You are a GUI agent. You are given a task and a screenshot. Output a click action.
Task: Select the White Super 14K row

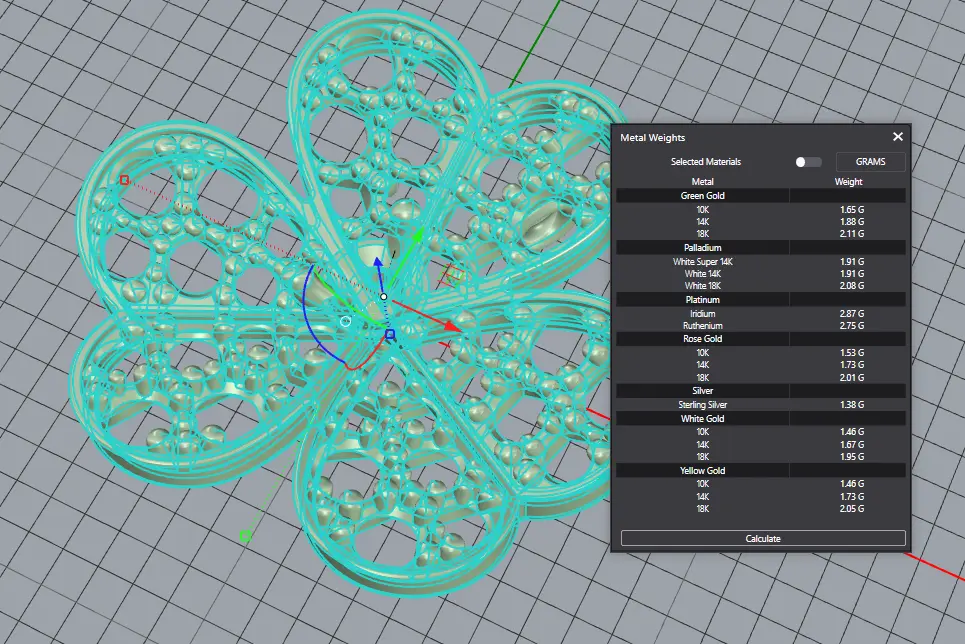tap(761, 262)
